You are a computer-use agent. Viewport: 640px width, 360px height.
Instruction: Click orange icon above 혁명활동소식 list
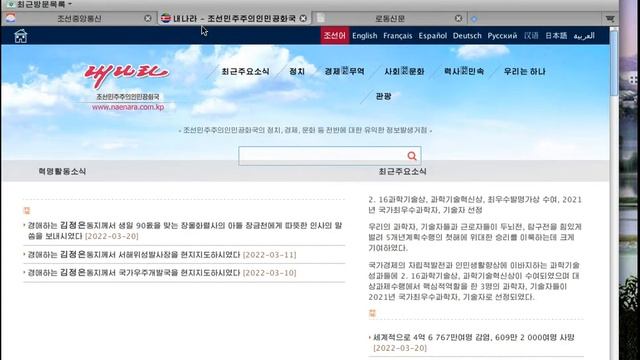[x=27, y=210]
